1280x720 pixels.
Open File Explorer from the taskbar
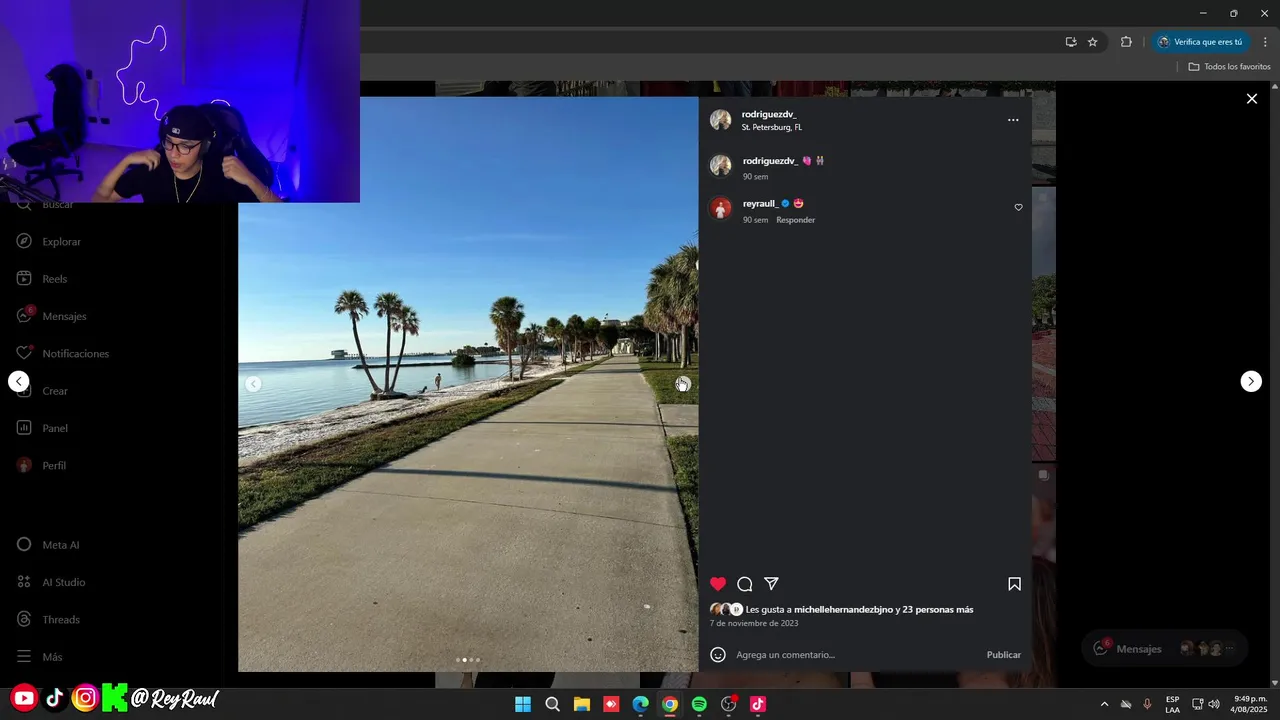582,704
